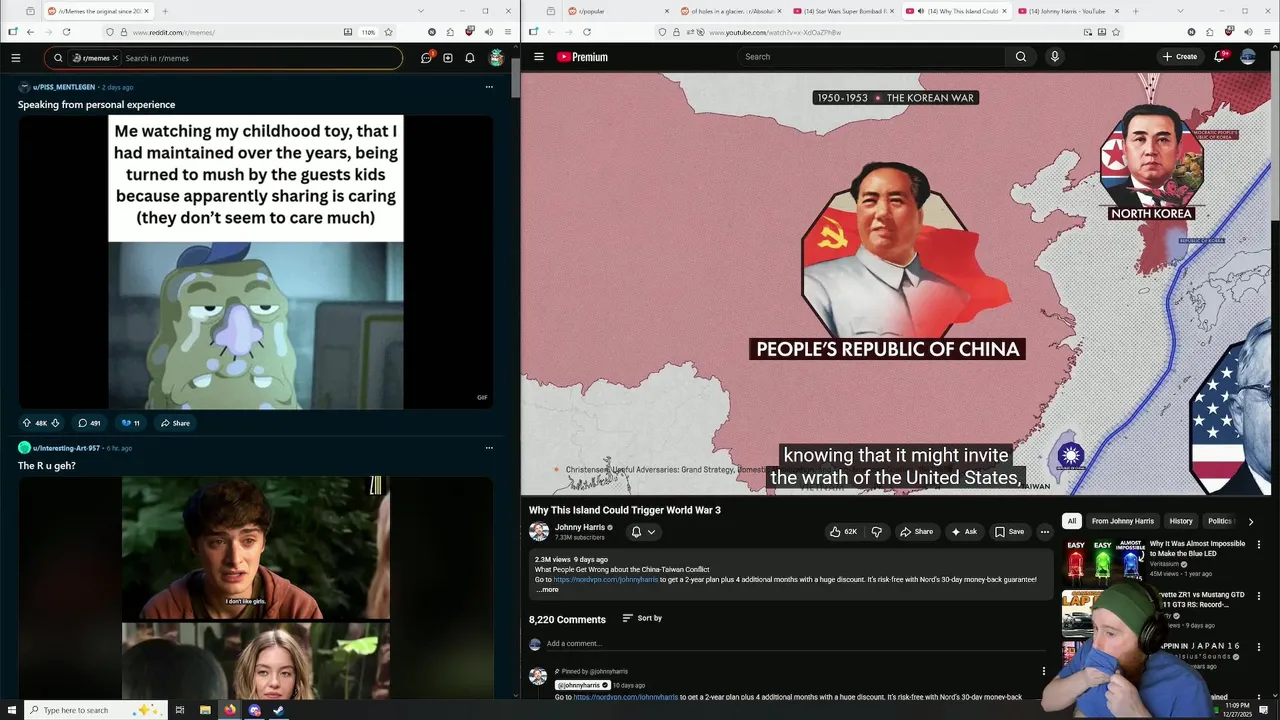Downvote the PISS_MENTLEGEN post
Viewport: 1280px width, 720px height.
(55, 423)
